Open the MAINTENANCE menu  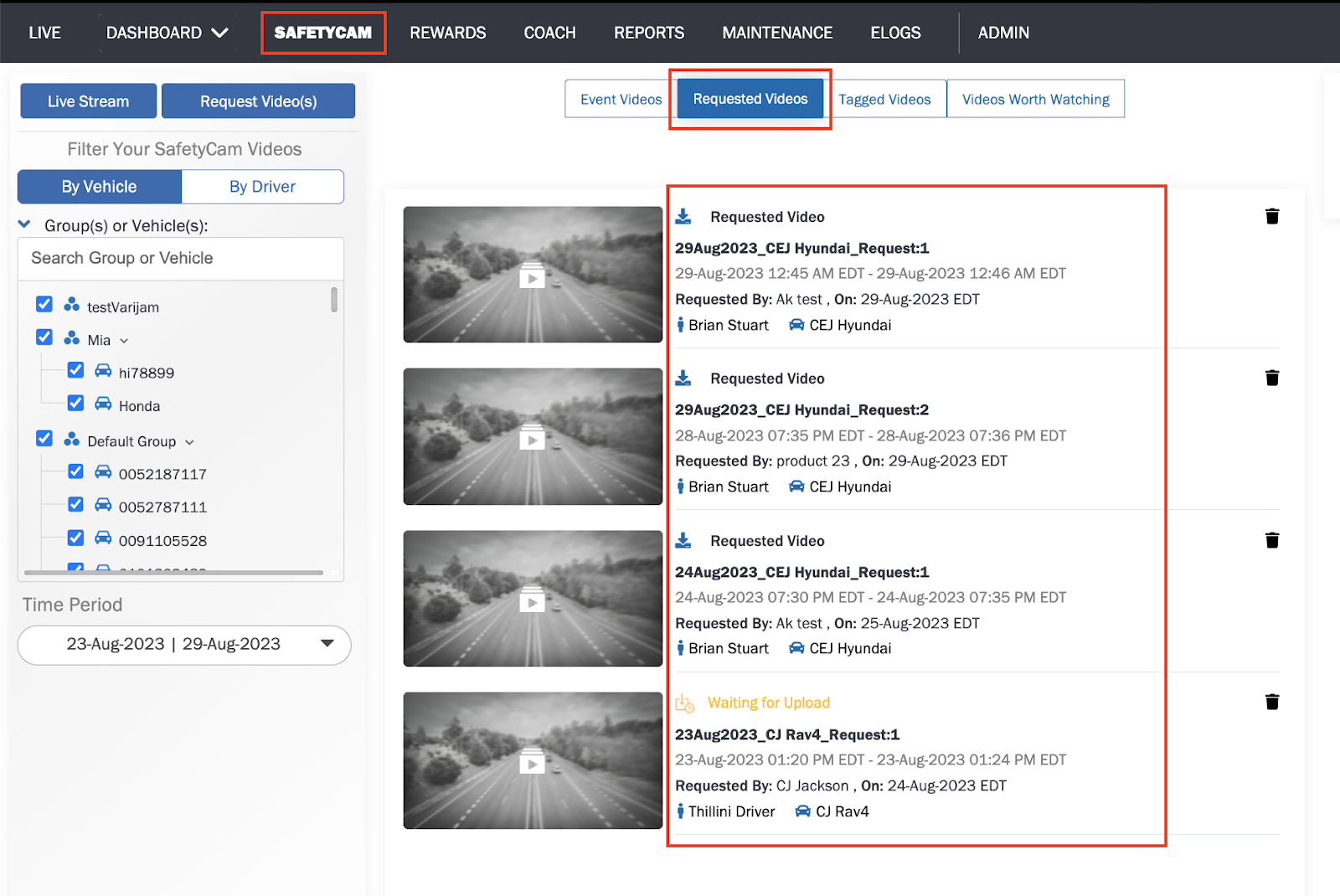[x=777, y=33]
